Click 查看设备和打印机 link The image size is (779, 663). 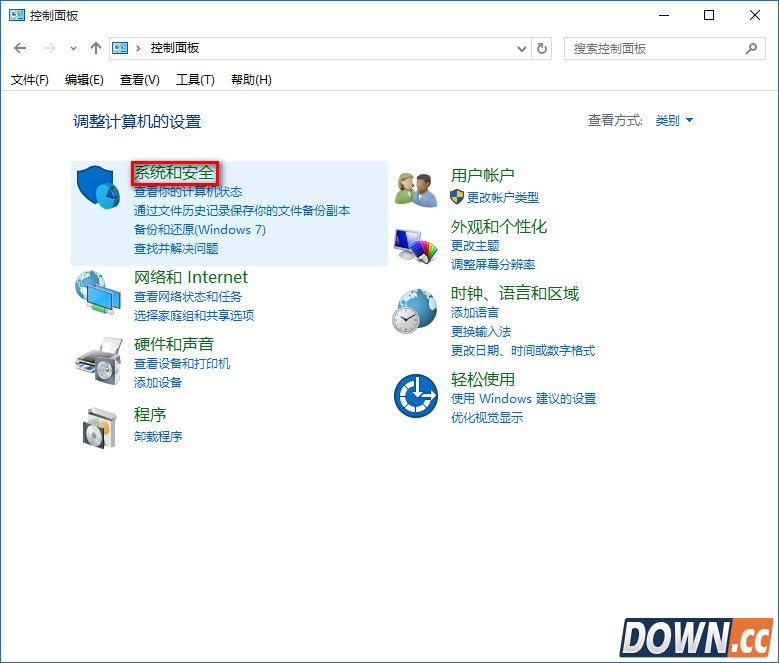(x=182, y=364)
